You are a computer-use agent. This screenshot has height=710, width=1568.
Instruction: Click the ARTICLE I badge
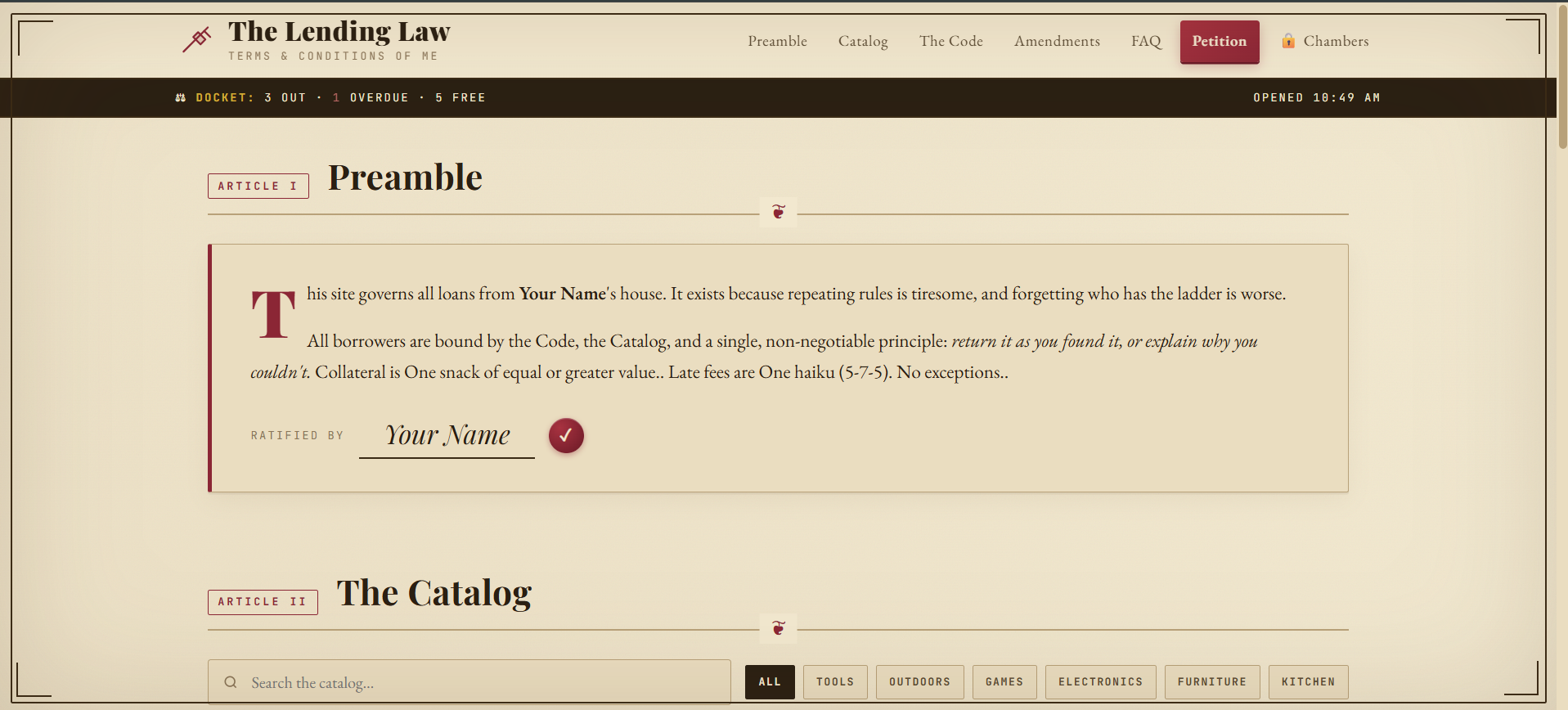[x=258, y=186]
